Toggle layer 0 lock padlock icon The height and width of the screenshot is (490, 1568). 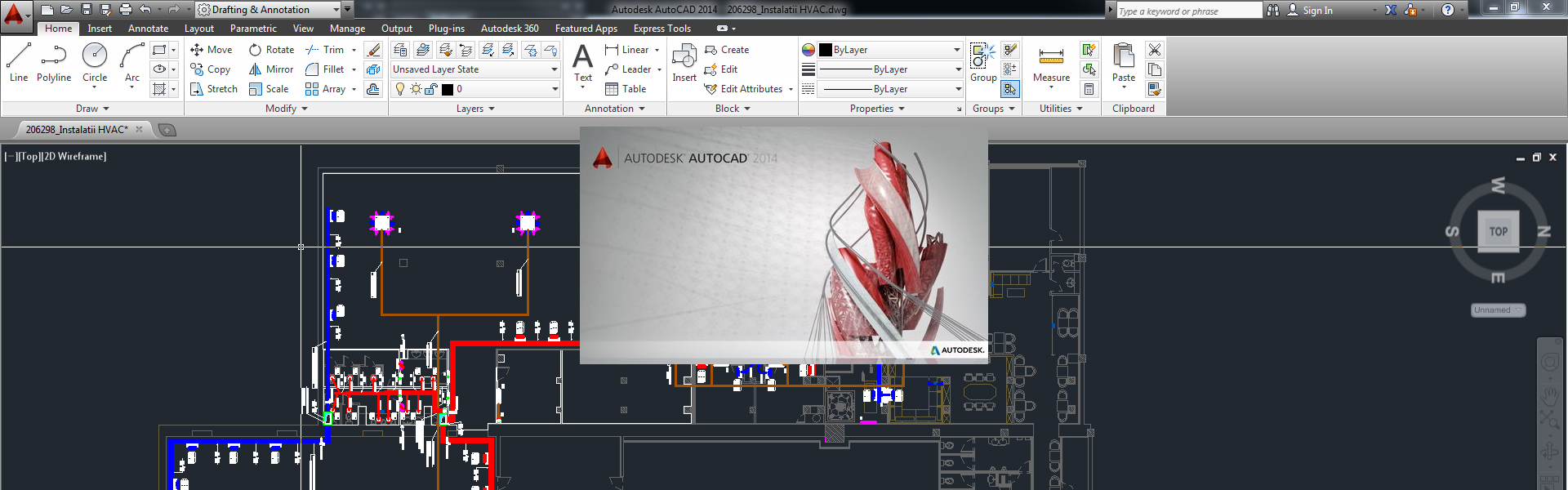pyautogui.click(x=431, y=89)
